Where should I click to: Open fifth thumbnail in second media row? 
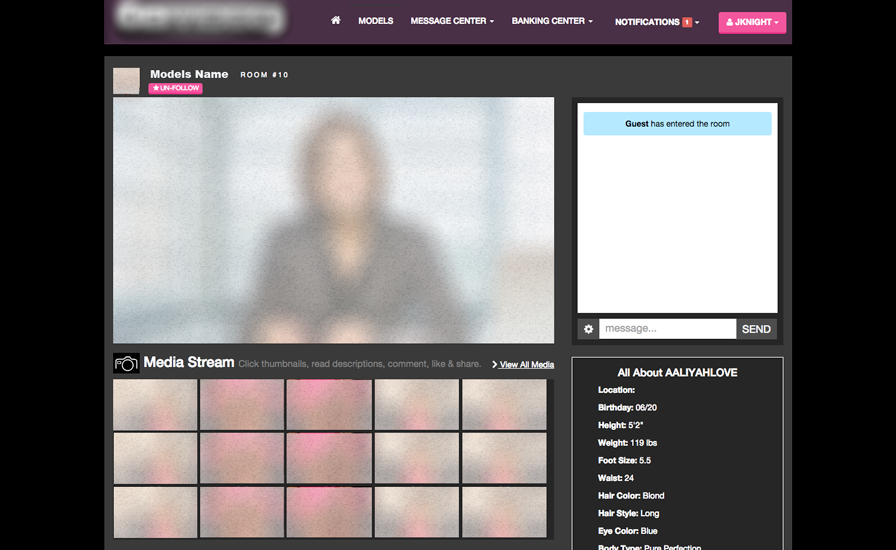pos(504,459)
